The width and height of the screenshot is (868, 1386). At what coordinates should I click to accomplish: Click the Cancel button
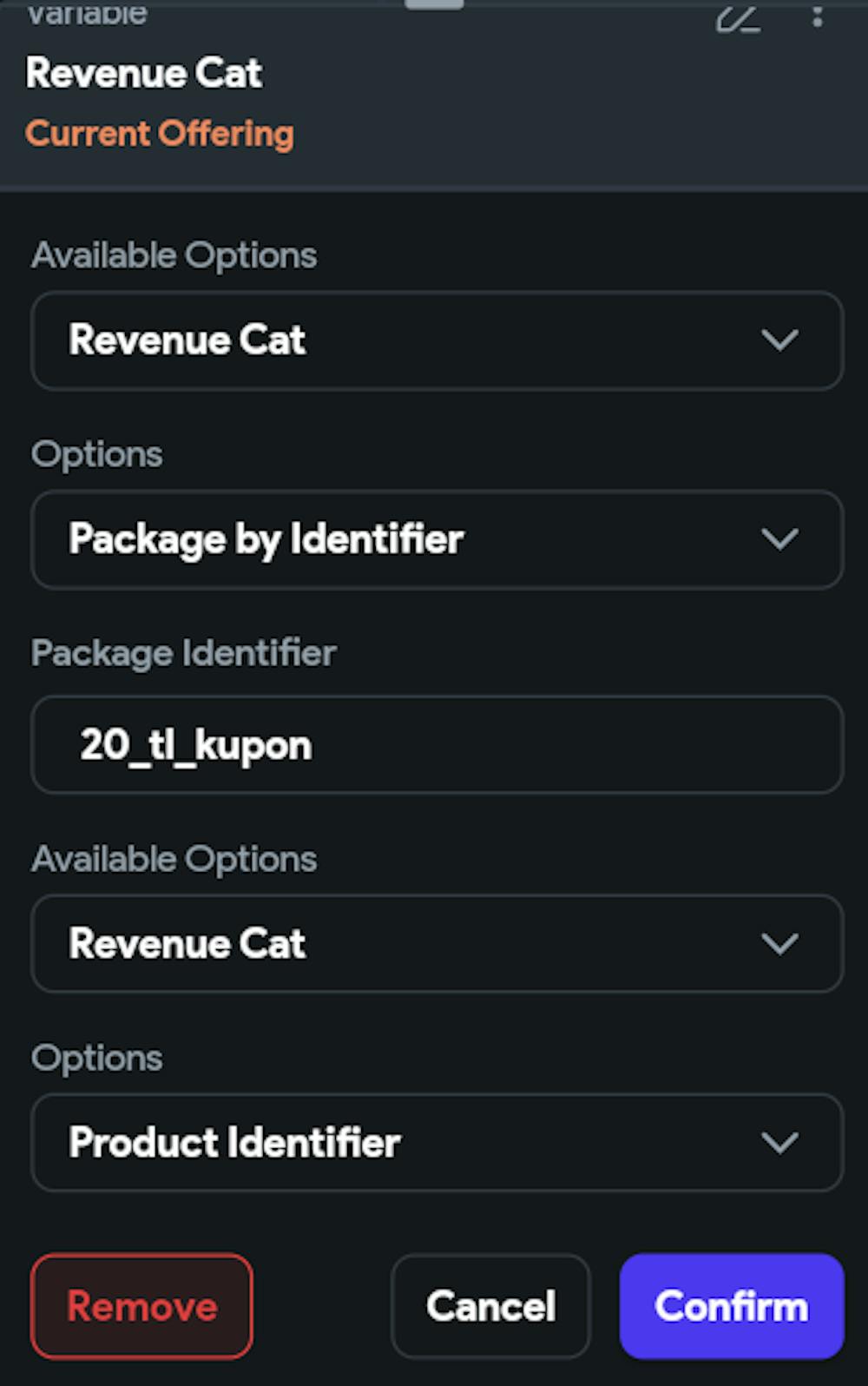490,1306
